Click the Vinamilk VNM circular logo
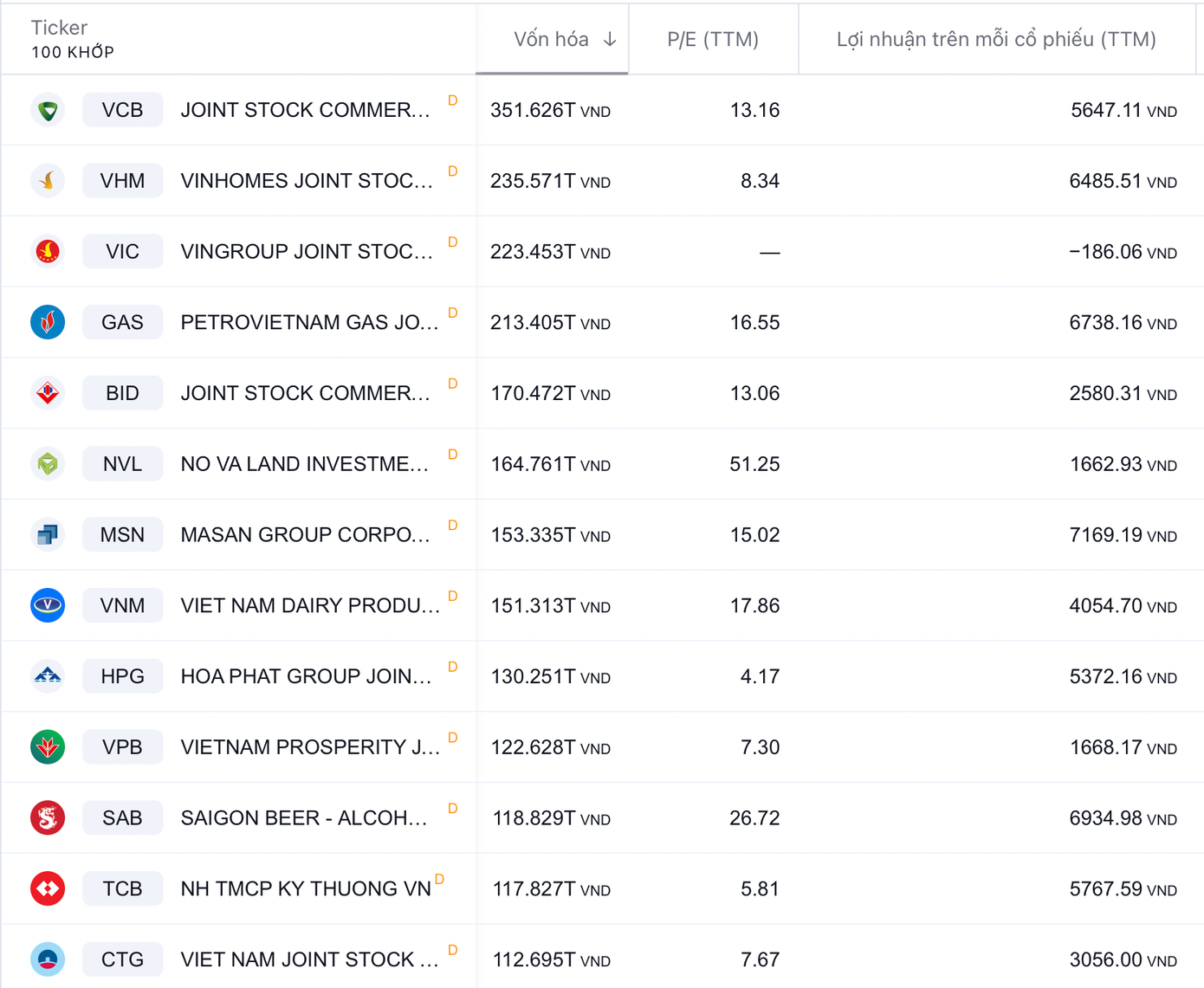The height and width of the screenshot is (988, 1204). click(x=48, y=605)
